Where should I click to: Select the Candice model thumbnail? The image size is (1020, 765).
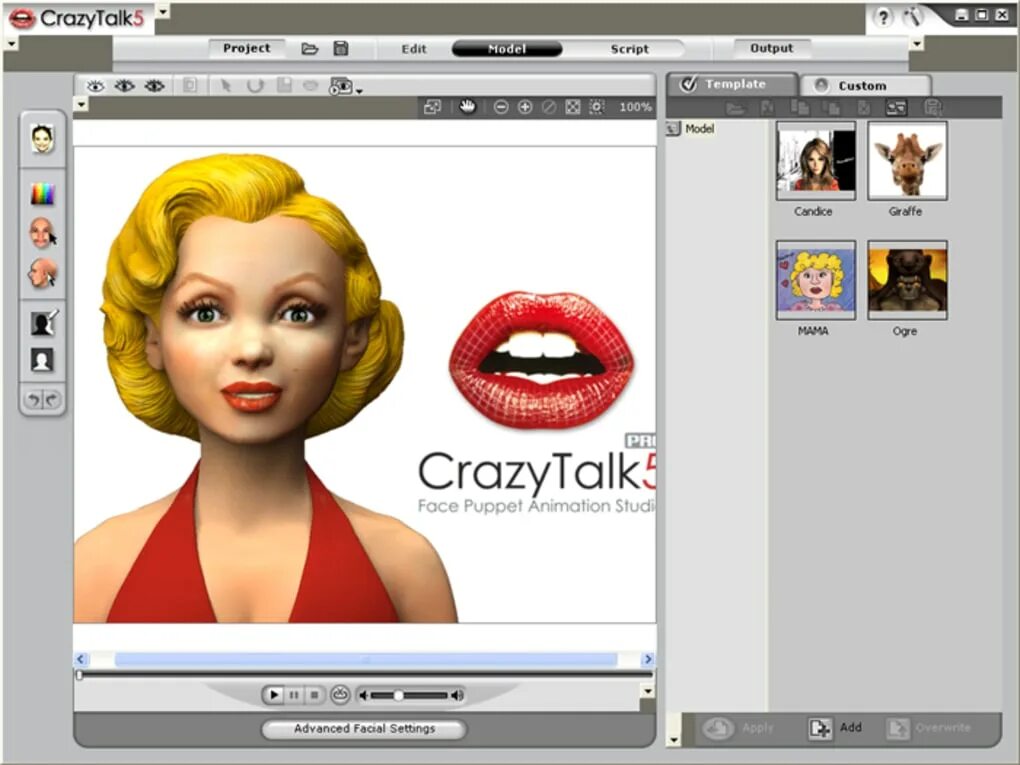click(x=815, y=160)
